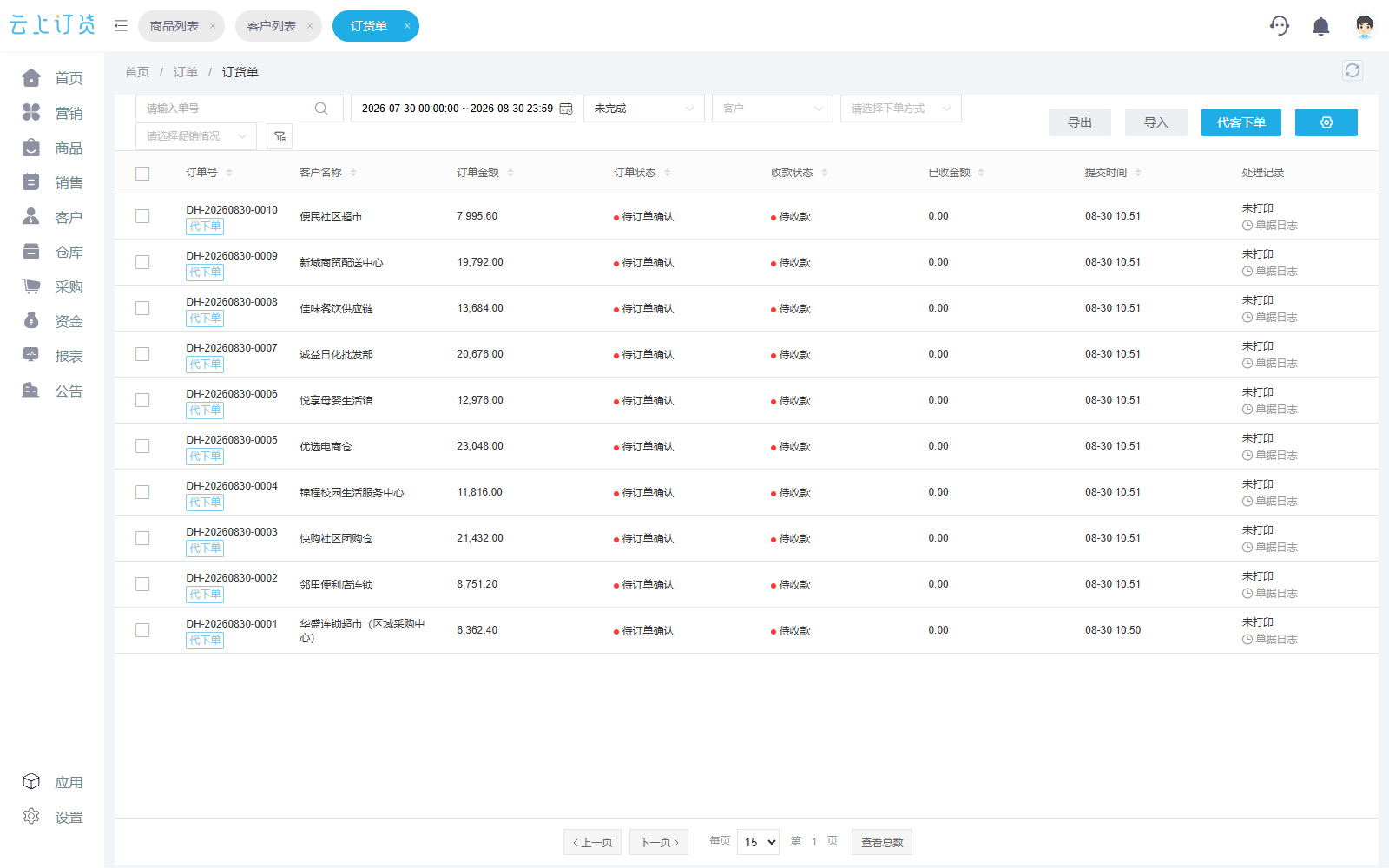Click the customer service headset icon
This screenshot has width=1389, height=868.
[1279, 26]
